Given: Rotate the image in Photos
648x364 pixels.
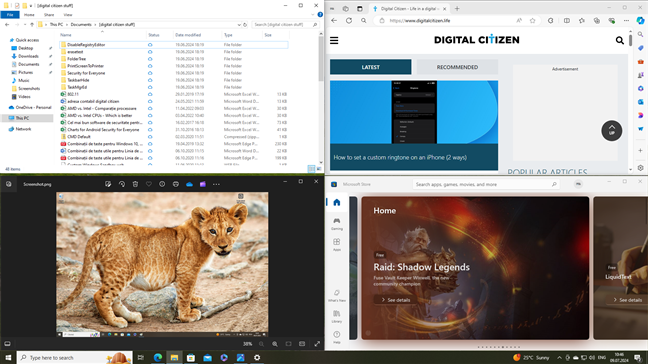Looking at the screenshot, I should pos(122,184).
